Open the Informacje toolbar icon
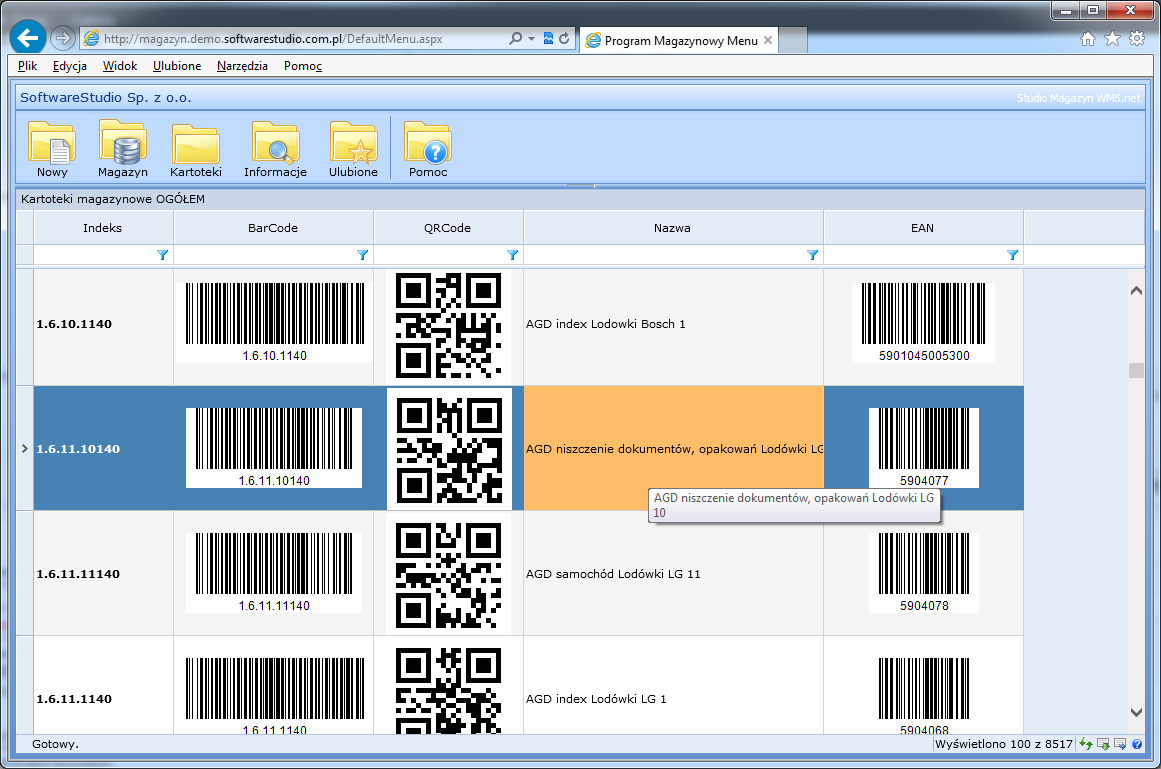Viewport: 1161px width, 769px height. pos(275,149)
